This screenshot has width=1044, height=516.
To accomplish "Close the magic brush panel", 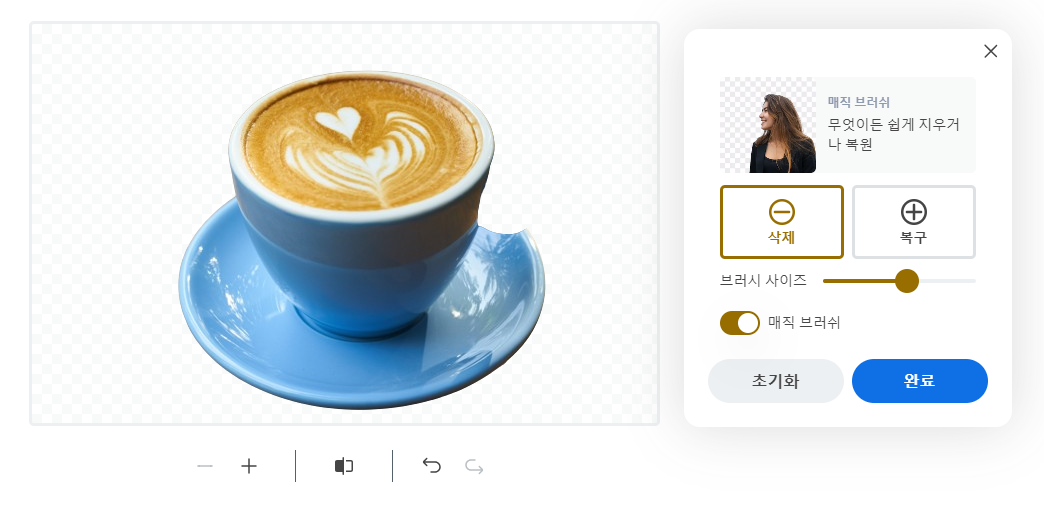I will [991, 51].
